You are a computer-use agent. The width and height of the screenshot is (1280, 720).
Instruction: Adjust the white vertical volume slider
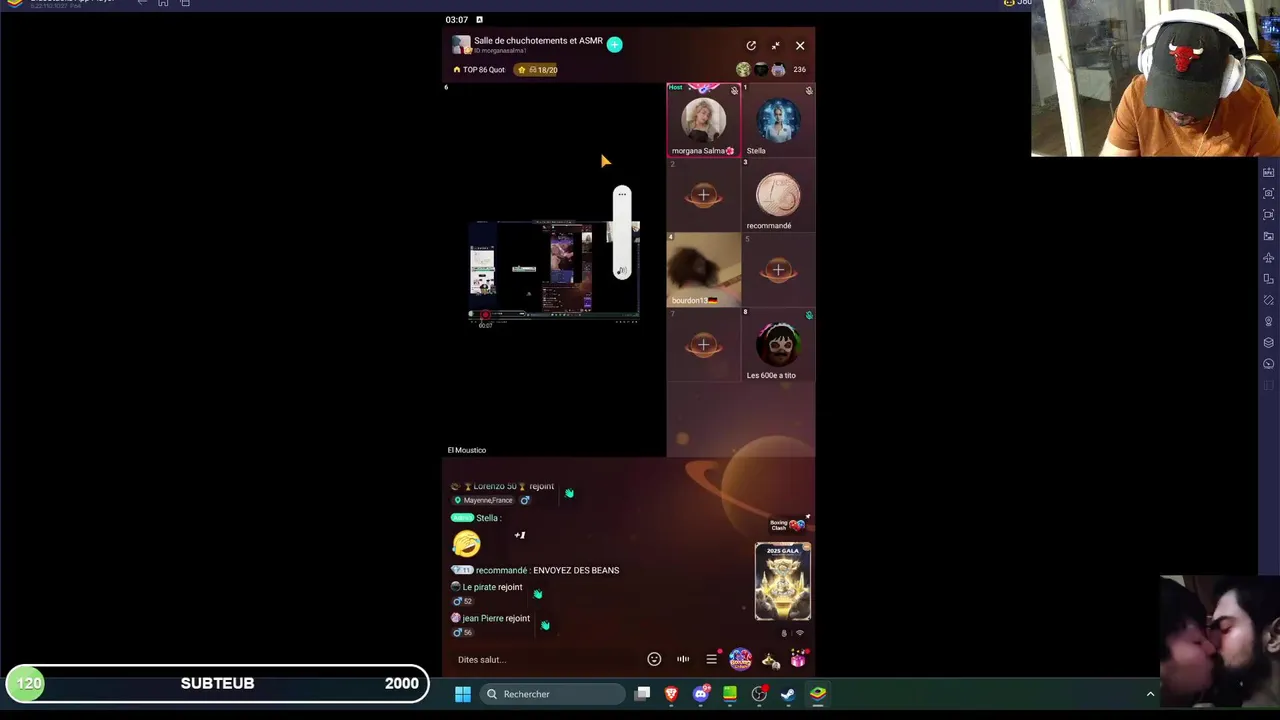[622, 232]
